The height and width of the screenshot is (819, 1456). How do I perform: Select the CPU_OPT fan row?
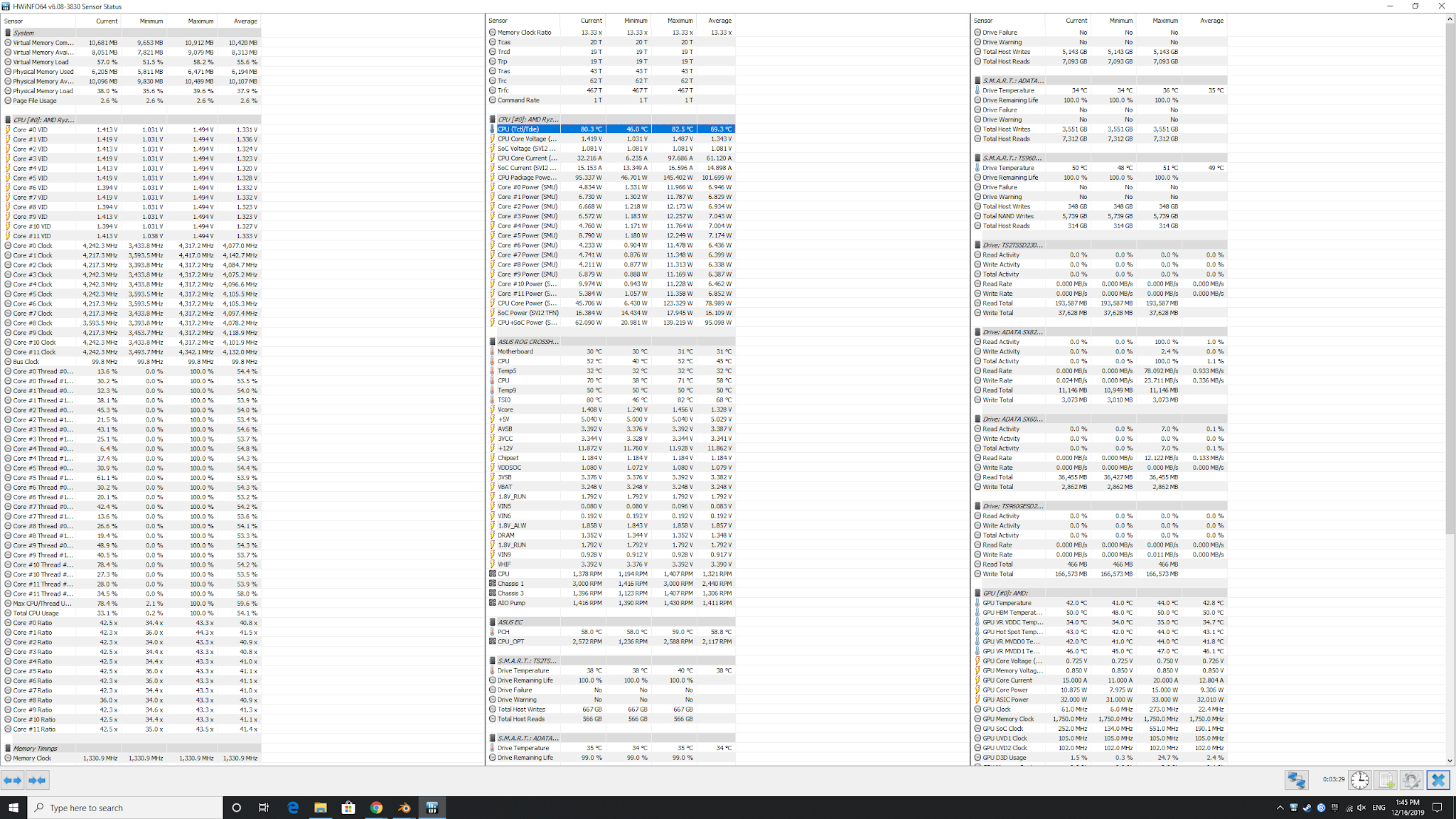pos(611,641)
